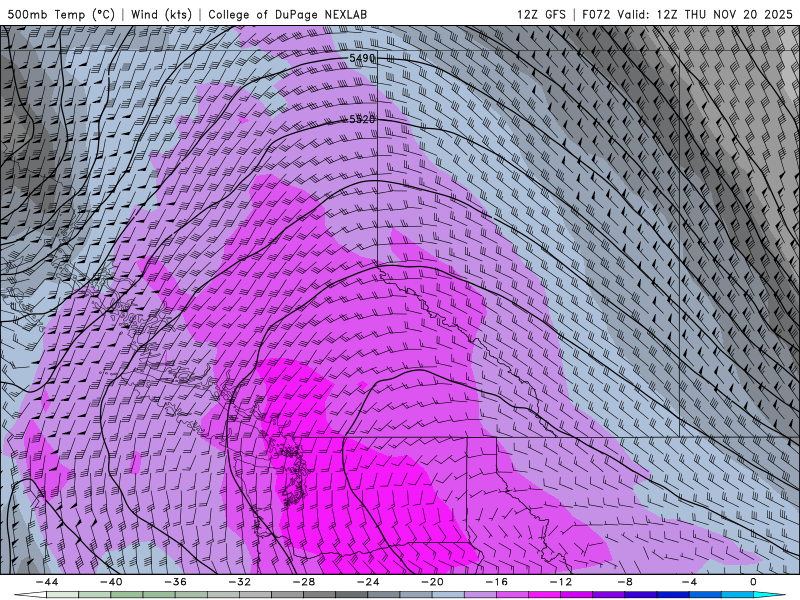Screen dimensions: 800x600
Task: Select the -36 tick on temperature legend
Action: pos(176,582)
